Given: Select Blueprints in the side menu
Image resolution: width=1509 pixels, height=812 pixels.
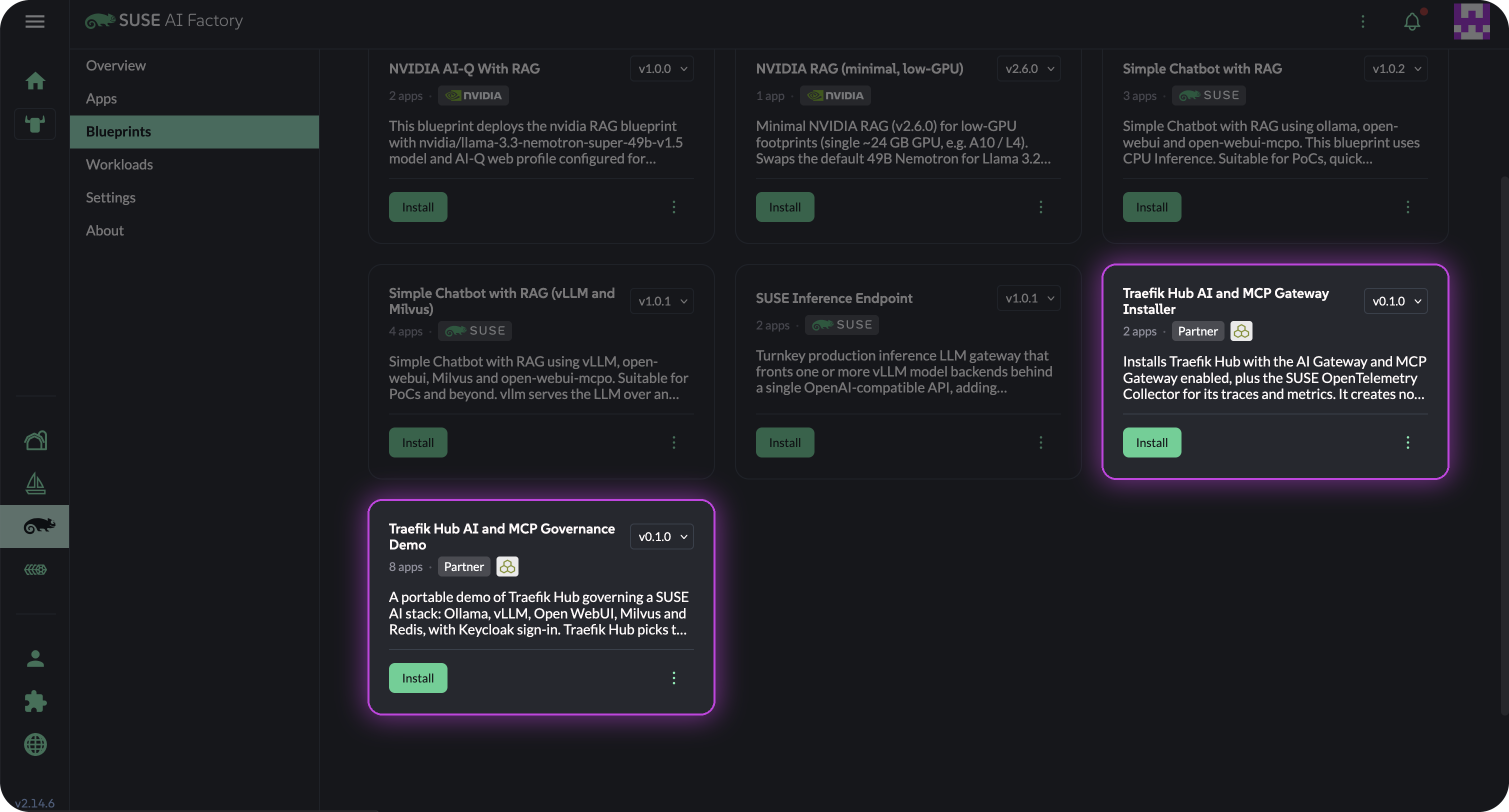Looking at the screenshot, I should (x=194, y=132).
